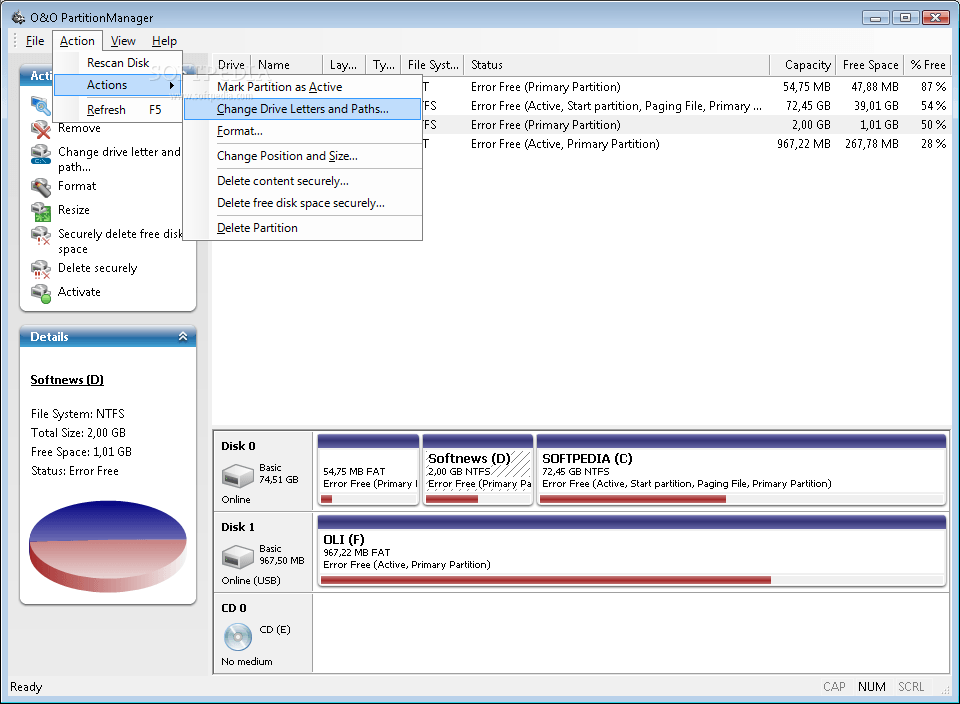This screenshot has width=960, height=704.
Task: Open the View menu
Action: pyautogui.click(x=123, y=41)
